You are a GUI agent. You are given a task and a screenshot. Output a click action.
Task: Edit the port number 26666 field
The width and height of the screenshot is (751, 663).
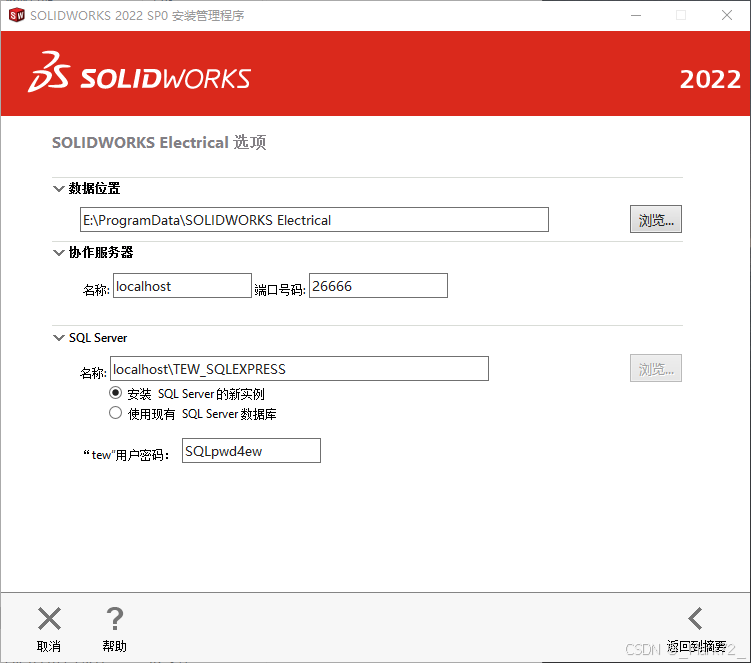[378, 286]
